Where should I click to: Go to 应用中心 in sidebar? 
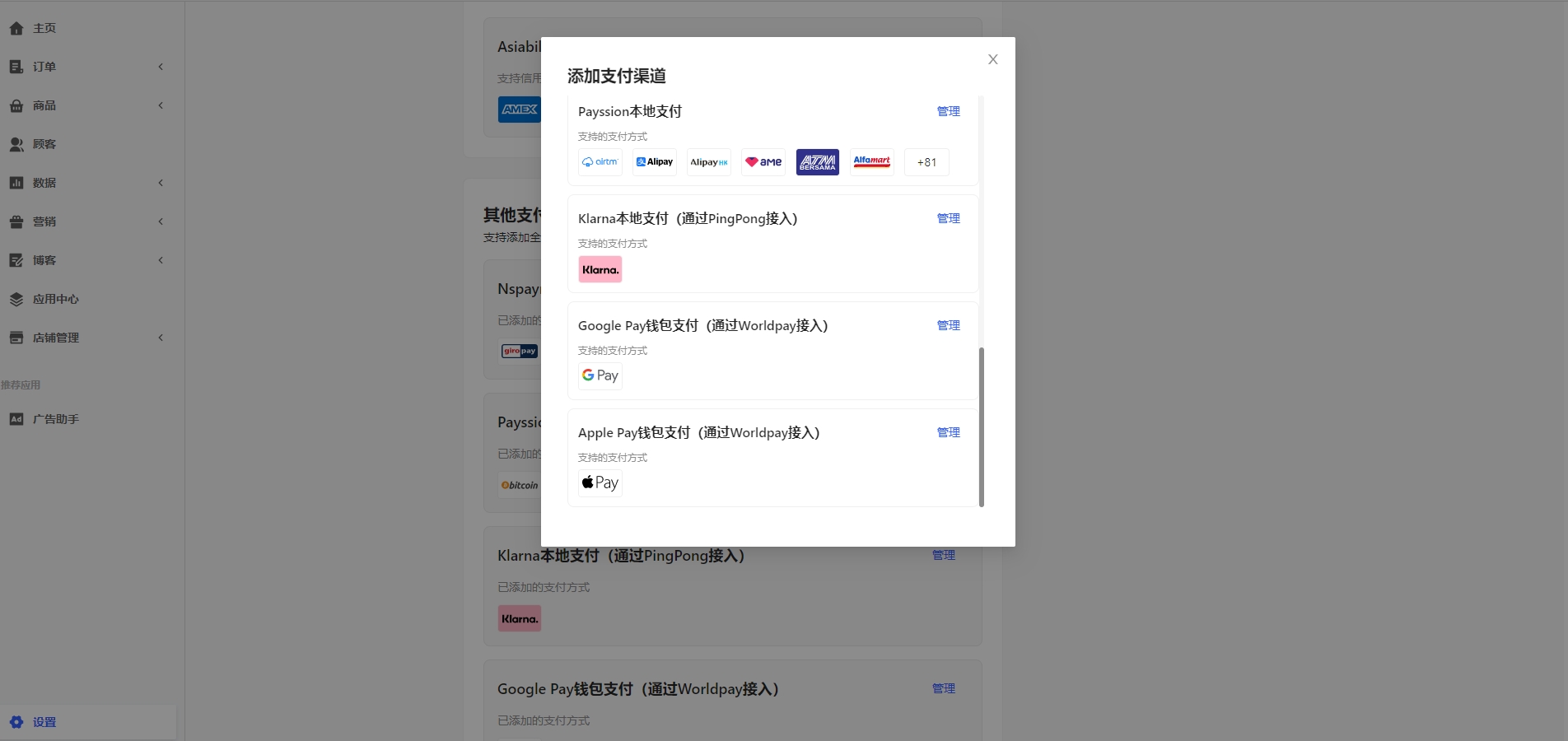click(x=55, y=299)
